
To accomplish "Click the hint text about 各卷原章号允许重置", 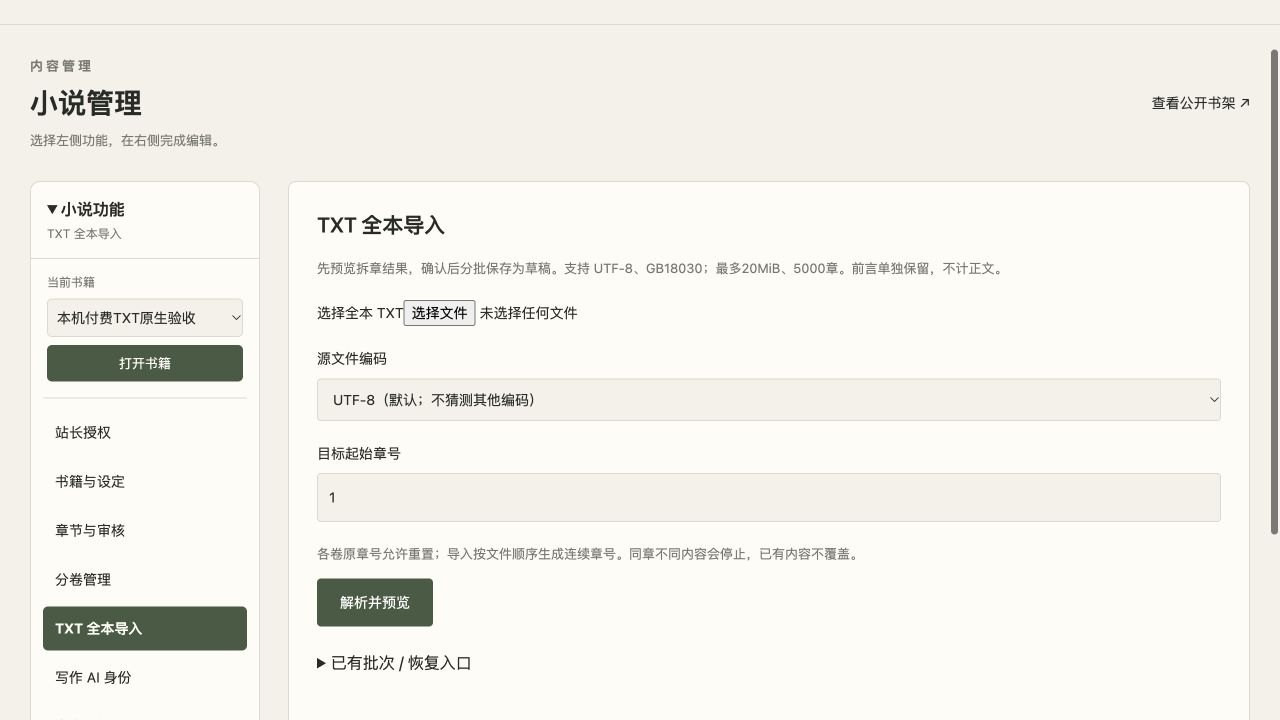I will pyautogui.click(x=588, y=553).
